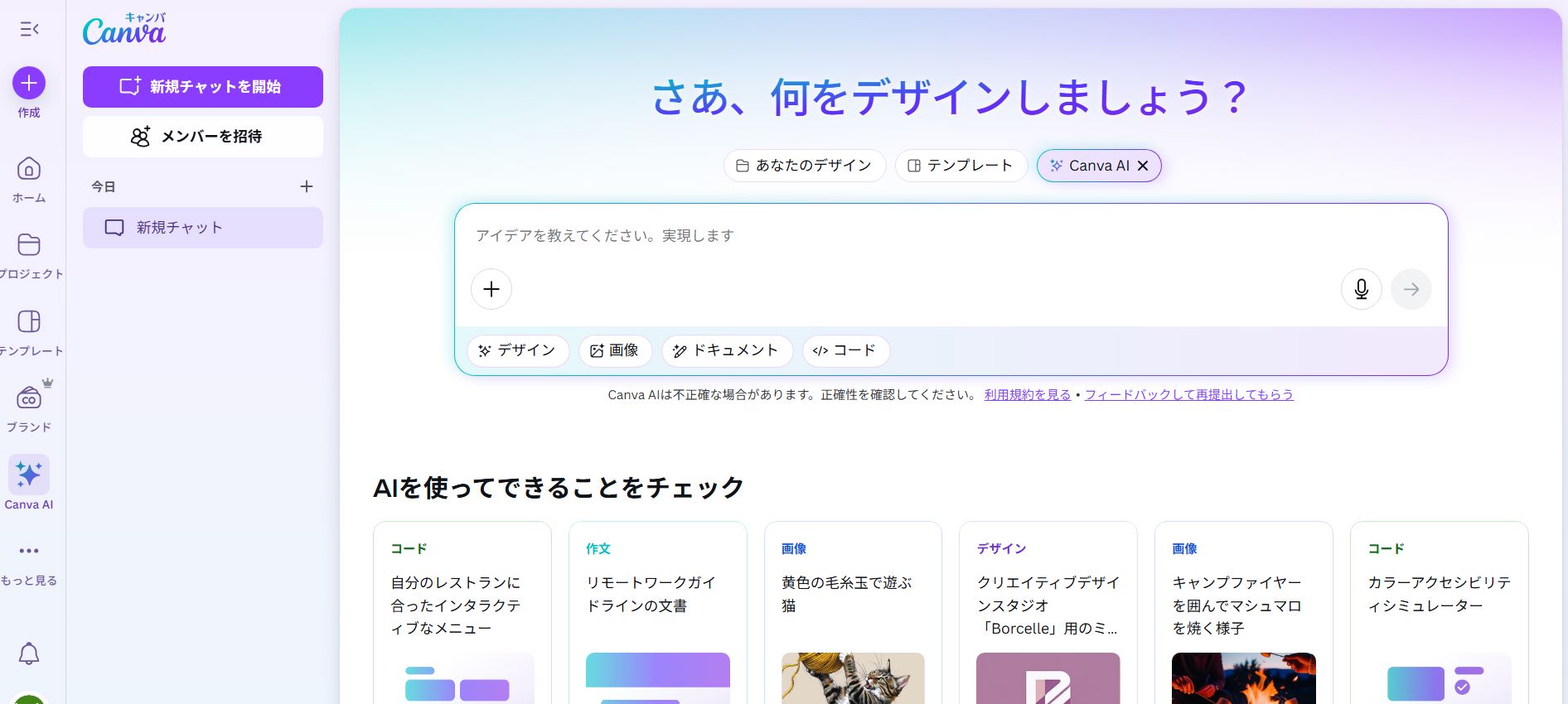This screenshot has width=1568, height=704.
Task: Open キャンプファイヤー marshmallow image card
Action: (1244, 613)
